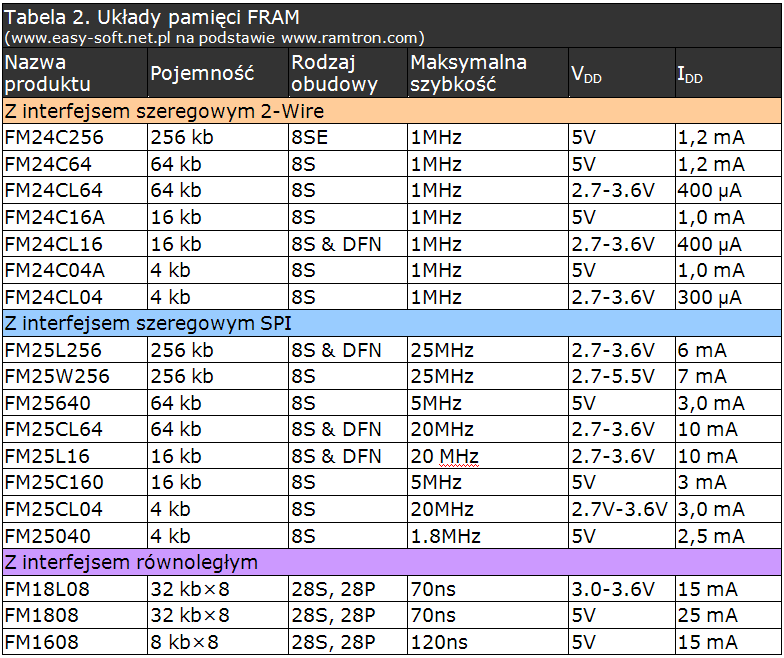Click the 1,2 mA current of FM24C64
Viewport: 784px width, 658px height.
[728, 164]
